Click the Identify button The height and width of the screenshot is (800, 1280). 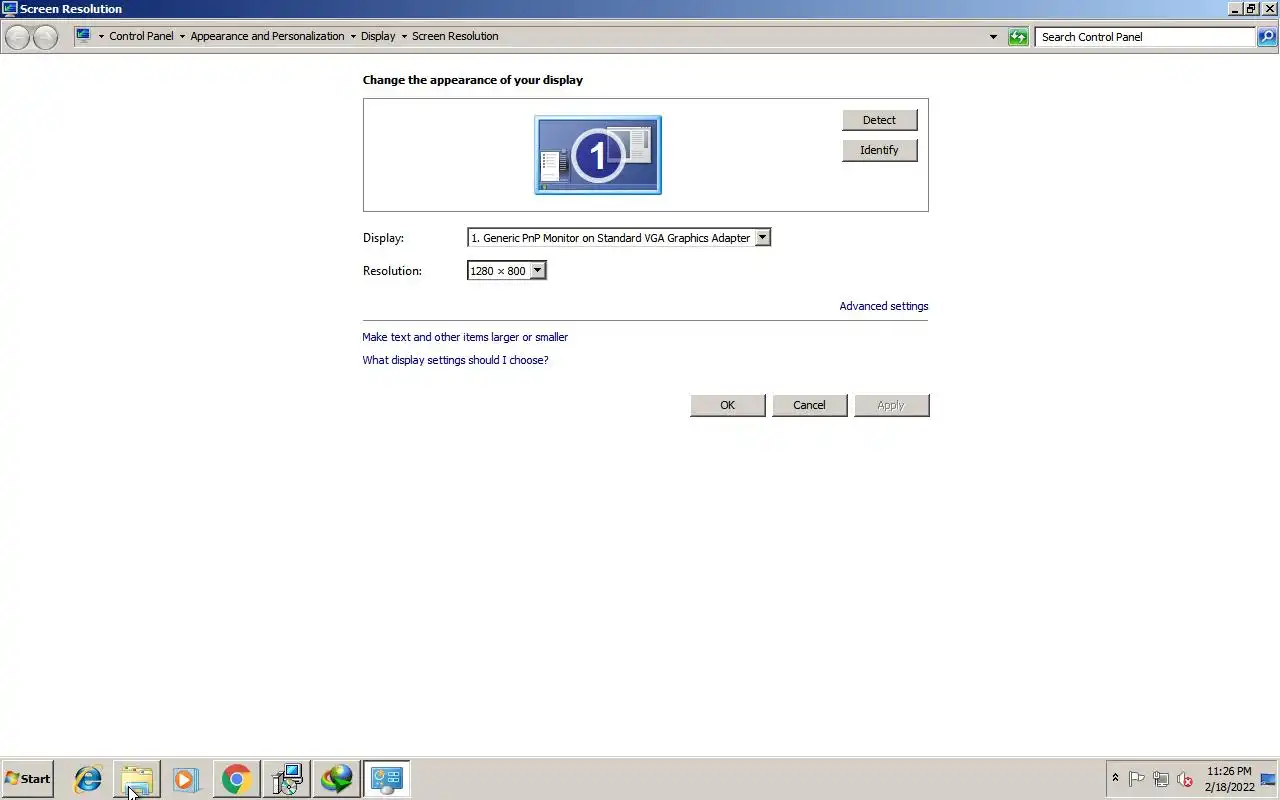[879, 150]
